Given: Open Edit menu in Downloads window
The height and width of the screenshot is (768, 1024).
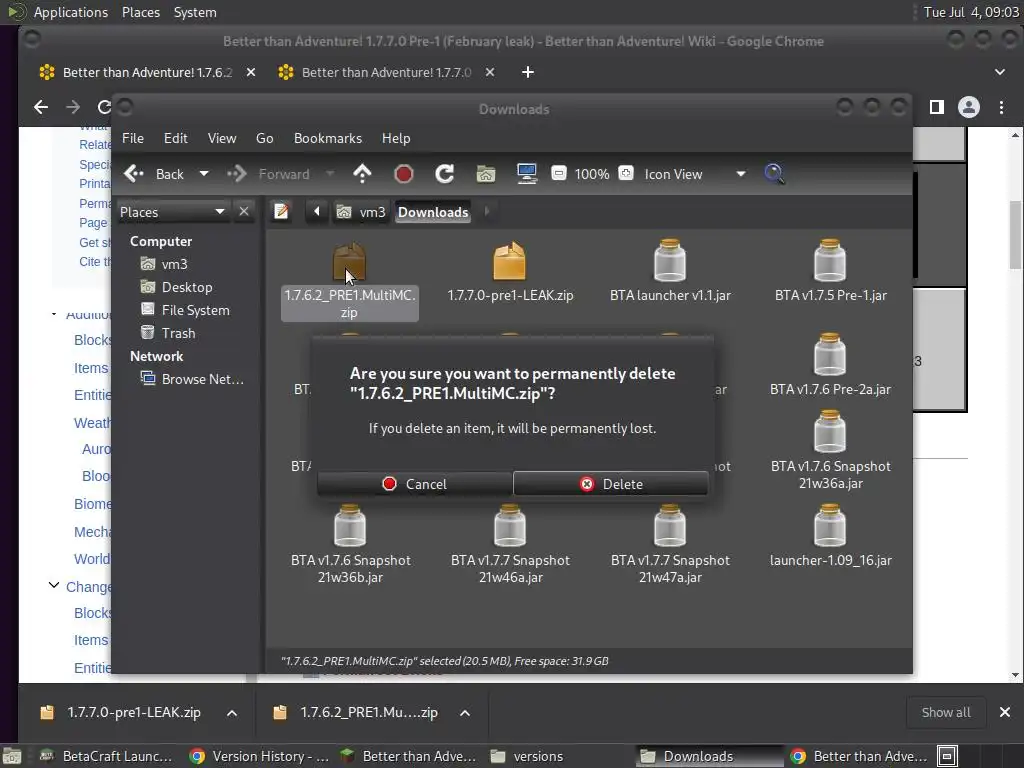Looking at the screenshot, I should pyautogui.click(x=175, y=138).
